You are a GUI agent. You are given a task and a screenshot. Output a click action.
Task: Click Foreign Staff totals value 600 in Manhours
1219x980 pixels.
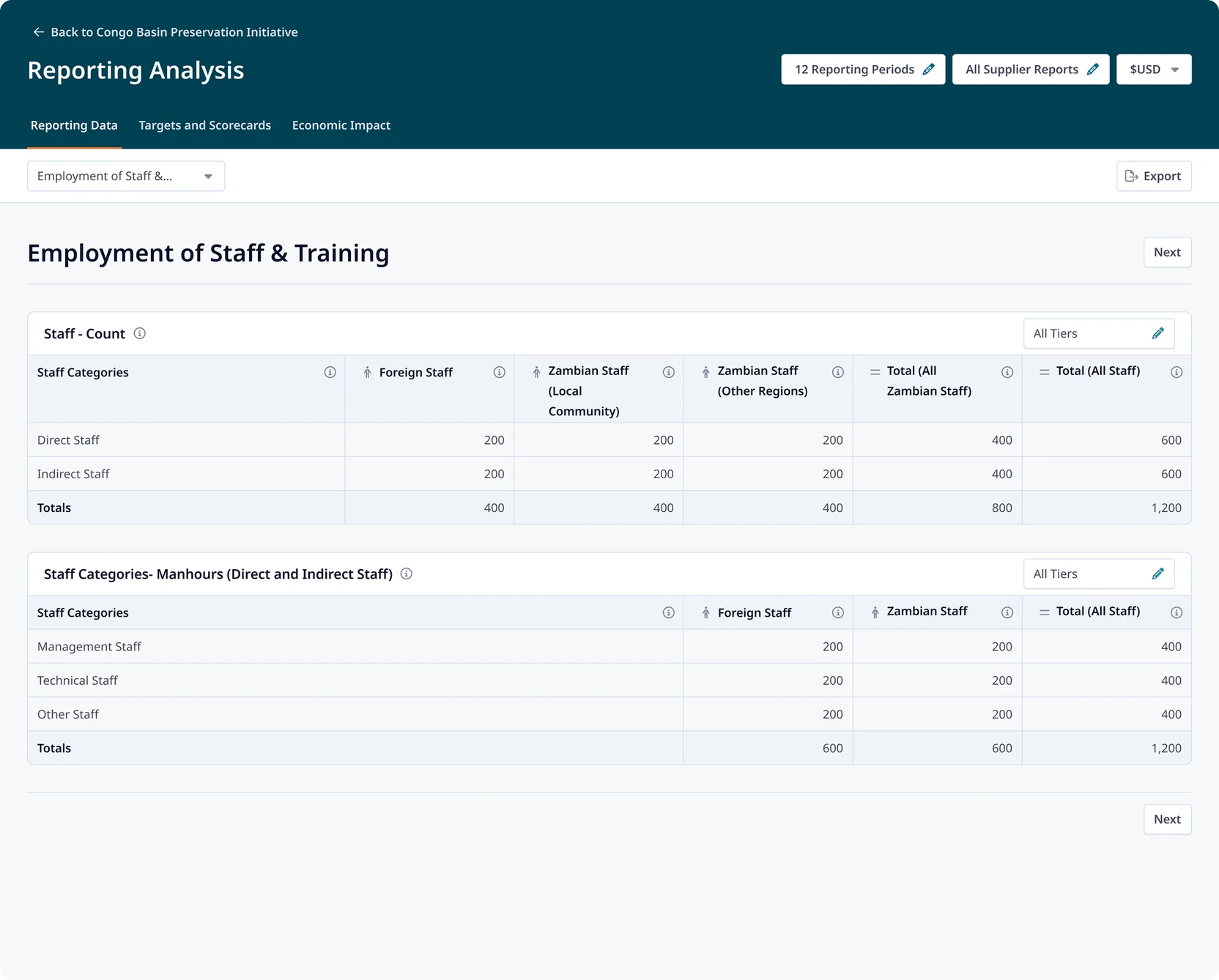[x=833, y=748]
